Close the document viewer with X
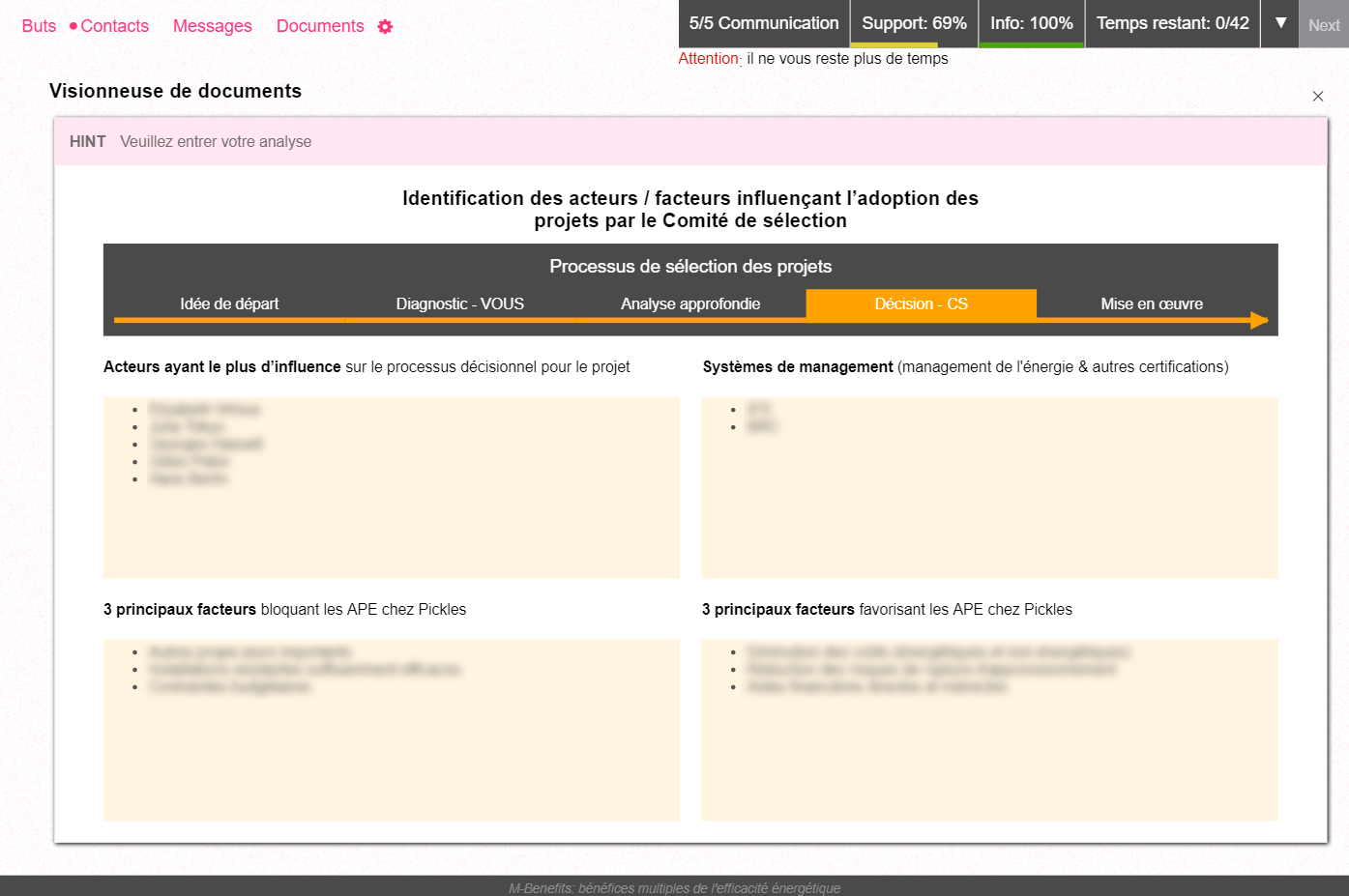Screen dimensions: 1349x896 point(1317,96)
